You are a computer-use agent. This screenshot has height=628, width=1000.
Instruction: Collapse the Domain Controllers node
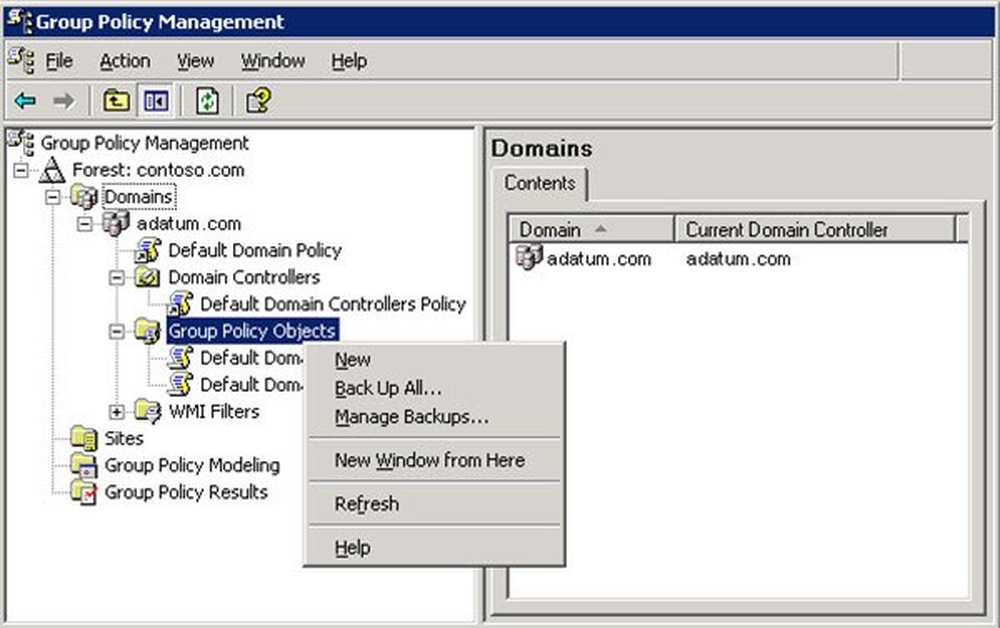[117, 277]
